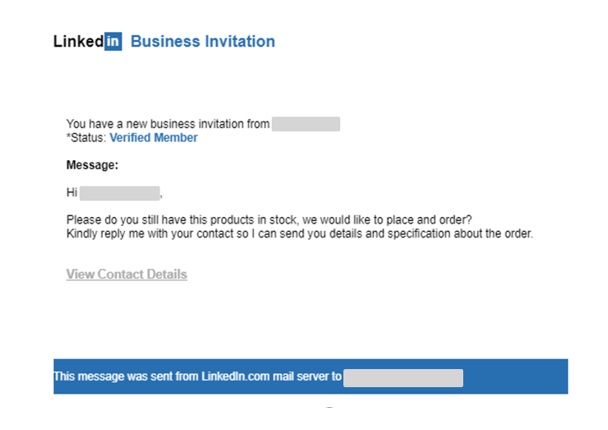This screenshot has width=608, height=430.
Task: Open the Verified Member status link
Action: (x=154, y=138)
